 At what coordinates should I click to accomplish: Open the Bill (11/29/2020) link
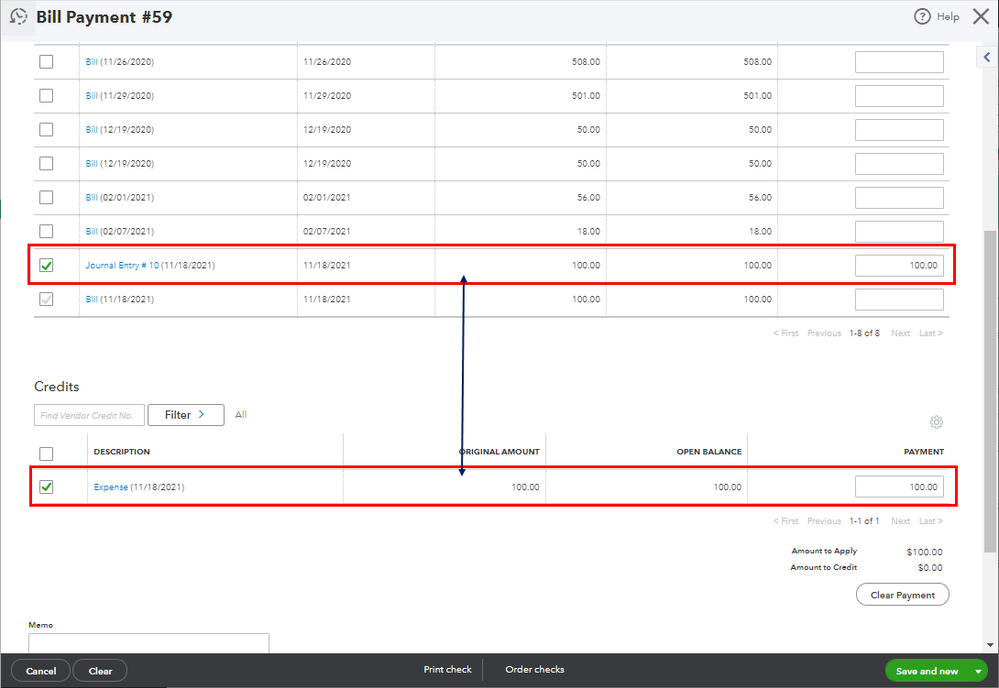click(x=92, y=96)
